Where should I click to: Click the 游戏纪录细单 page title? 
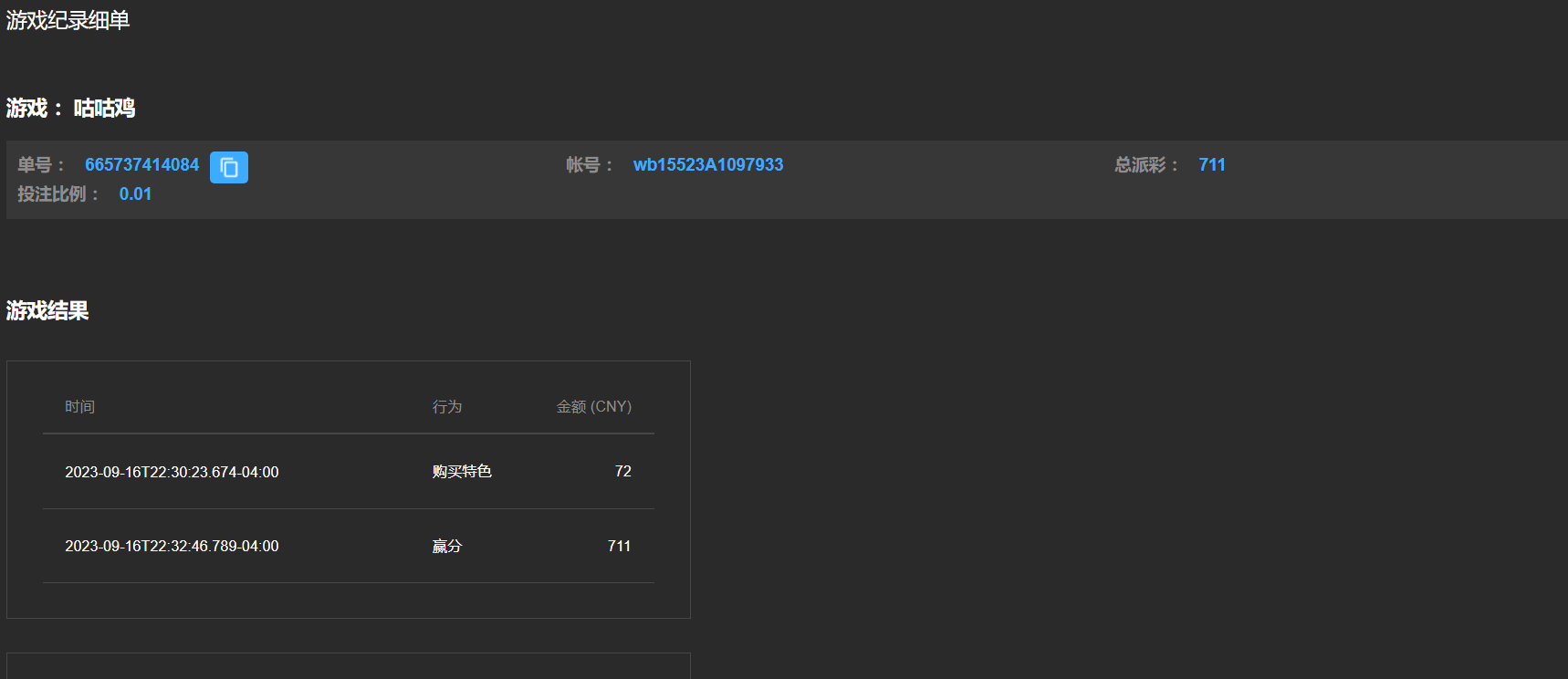68,20
